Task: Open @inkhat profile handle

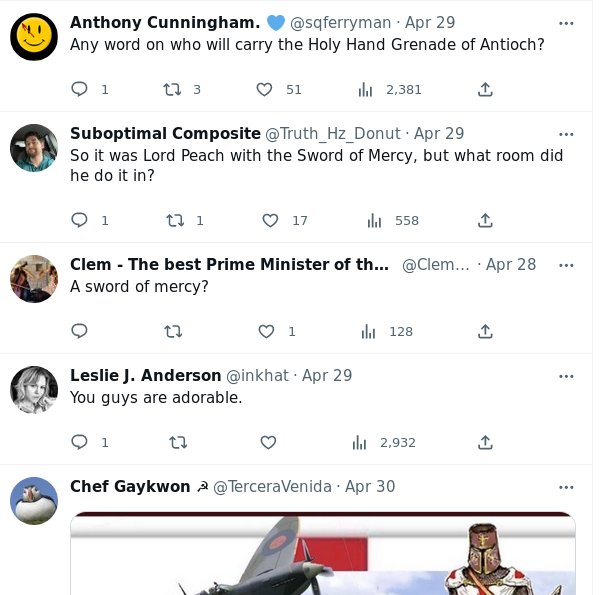Action: [x=257, y=376]
